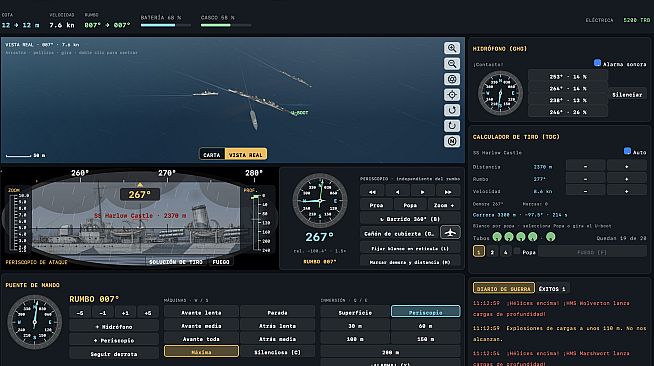This screenshot has width=654, height=366.
Task: Set engines to Máxima
Action: (x=201, y=352)
